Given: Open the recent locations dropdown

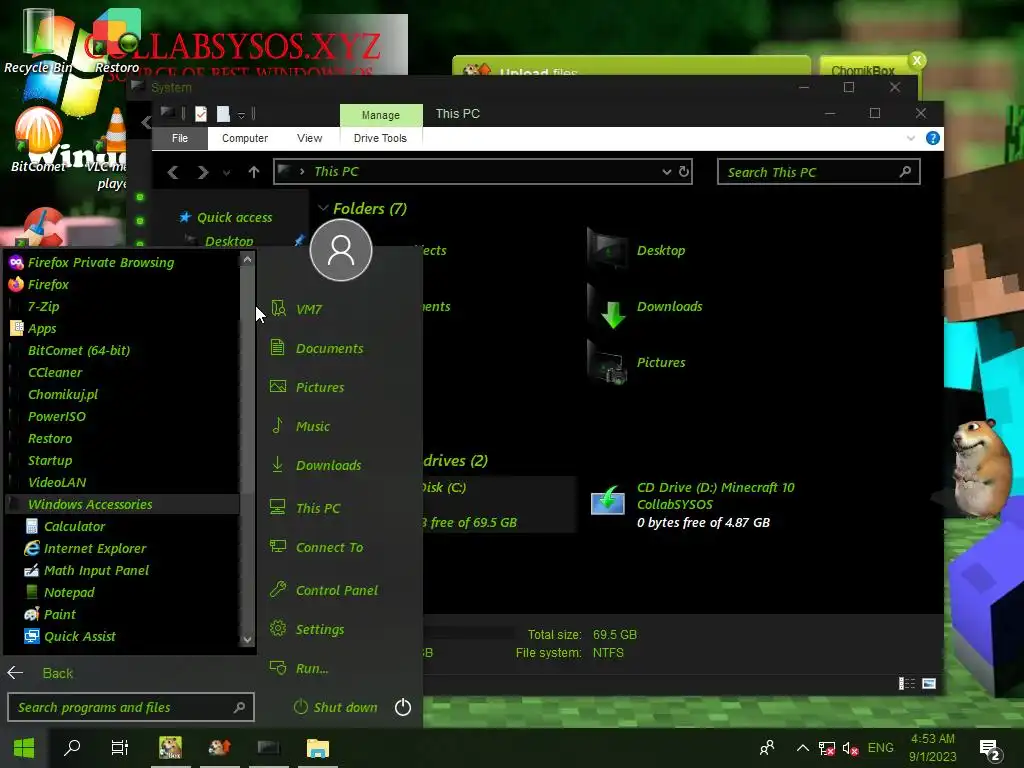Looking at the screenshot, I should pos(227,173).
